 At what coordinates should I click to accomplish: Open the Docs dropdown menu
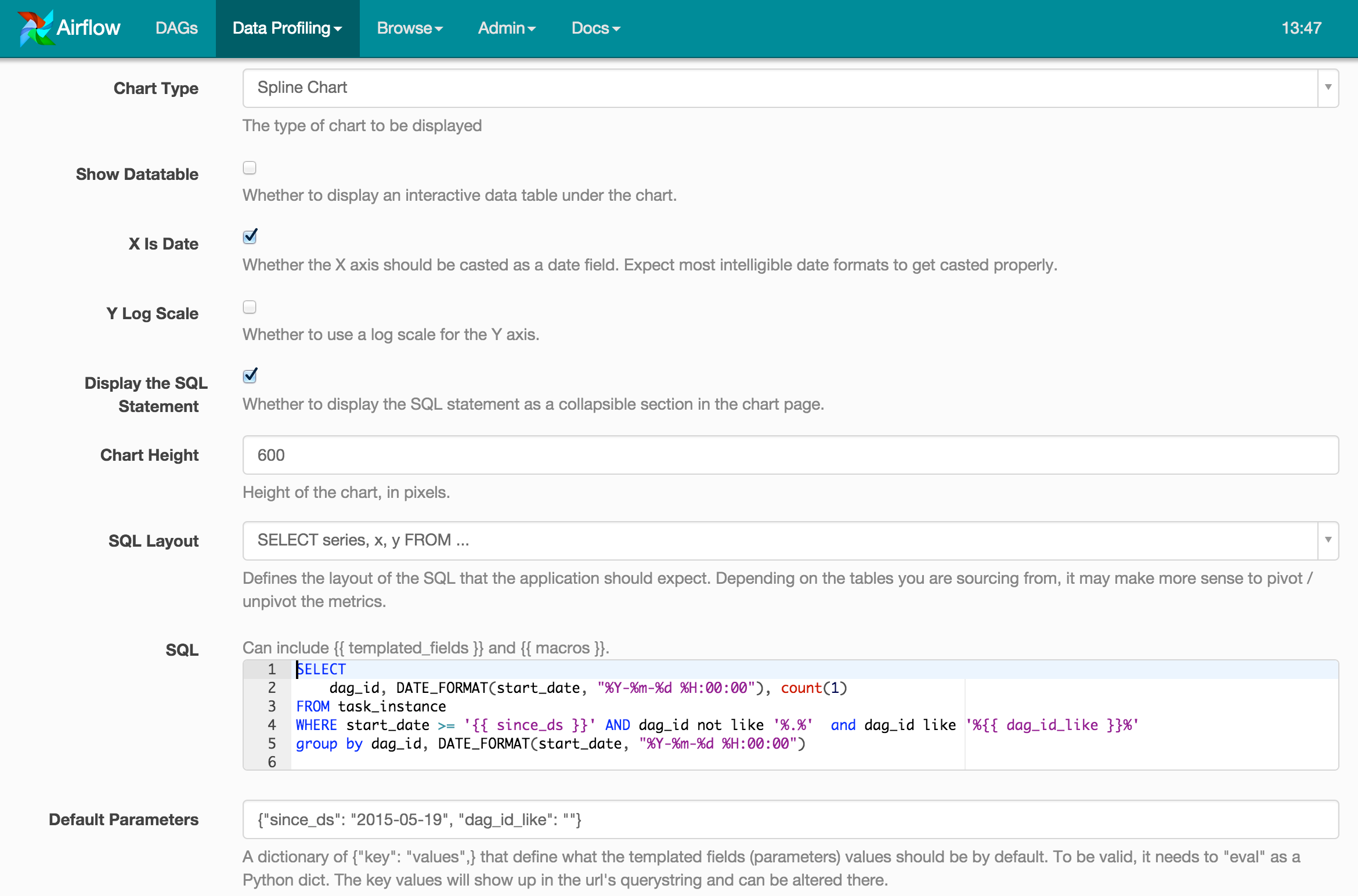tap(595, 28)
